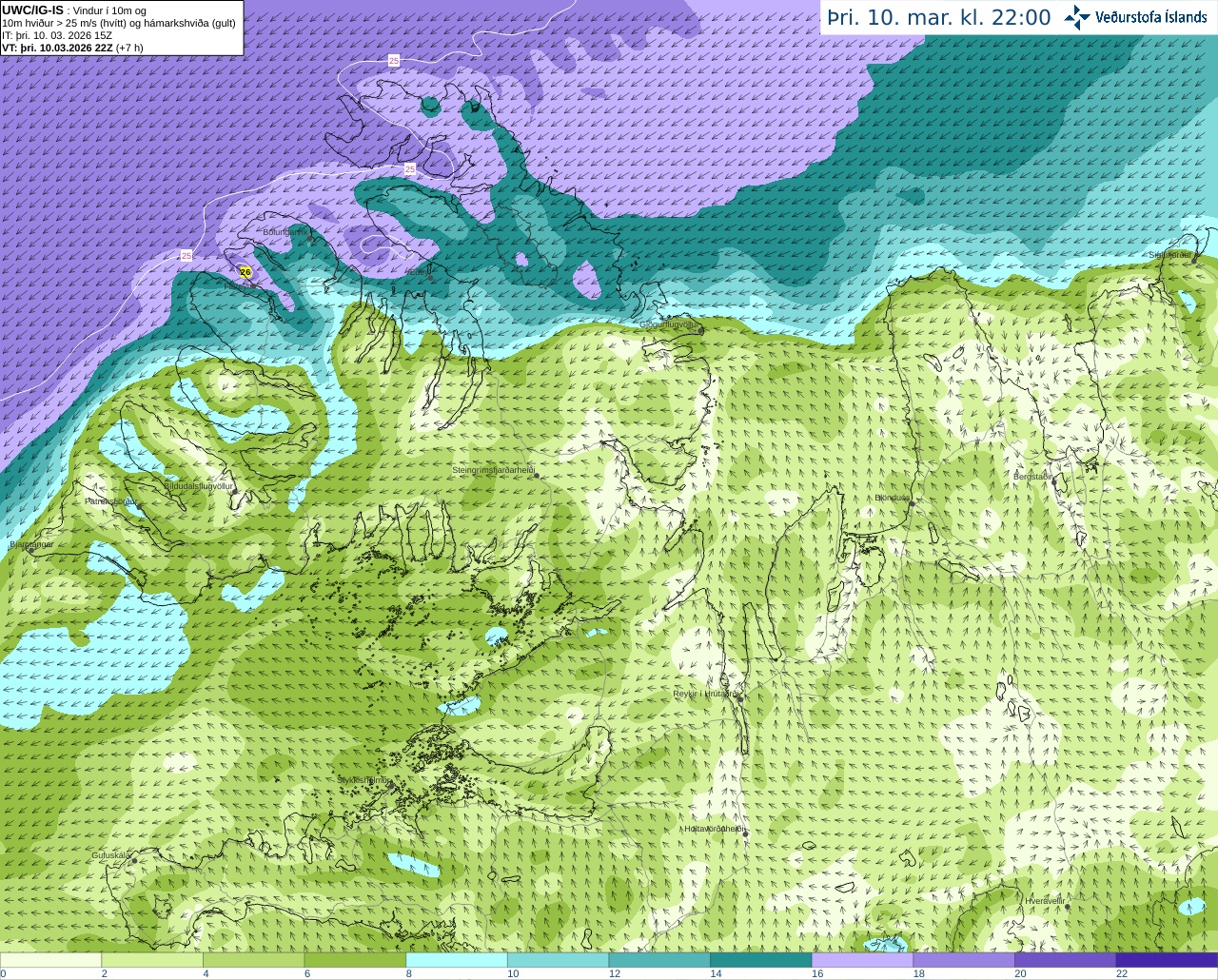Click the Blönduós station label

click(x=893, y=498)
